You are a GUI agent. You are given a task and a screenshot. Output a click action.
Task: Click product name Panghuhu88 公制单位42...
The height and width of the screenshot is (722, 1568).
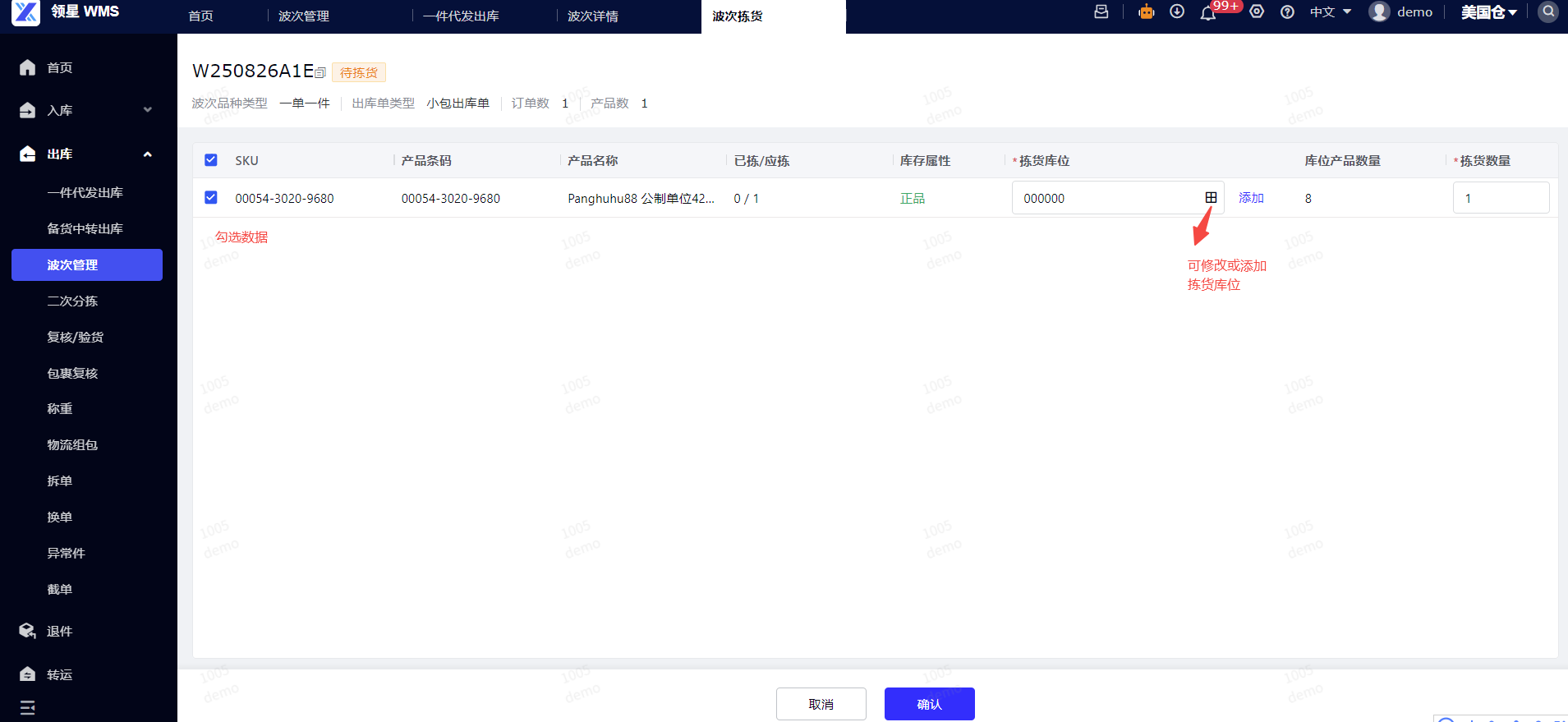tap(641, 198)
